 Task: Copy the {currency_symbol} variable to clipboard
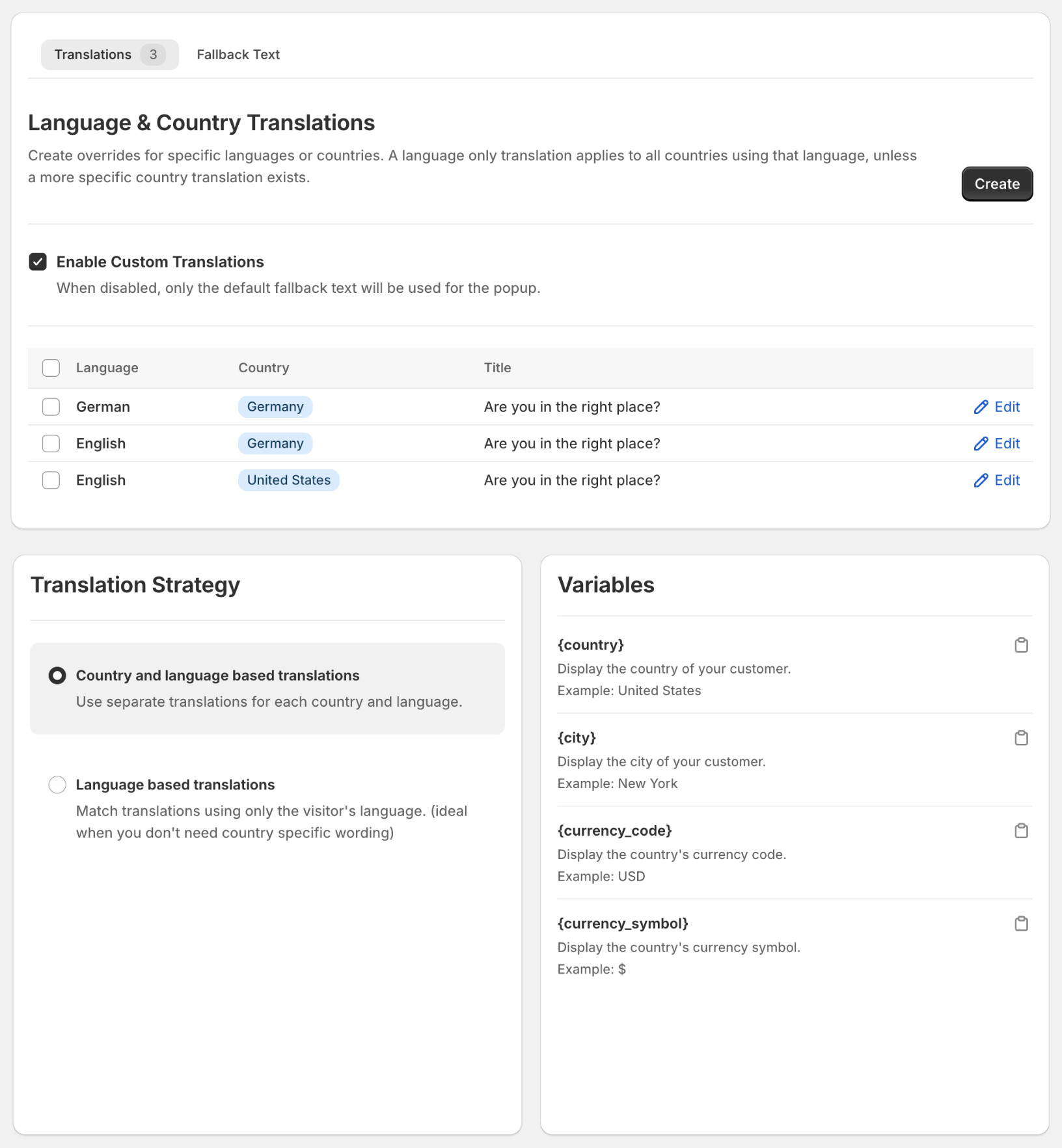click(1021, 923)
